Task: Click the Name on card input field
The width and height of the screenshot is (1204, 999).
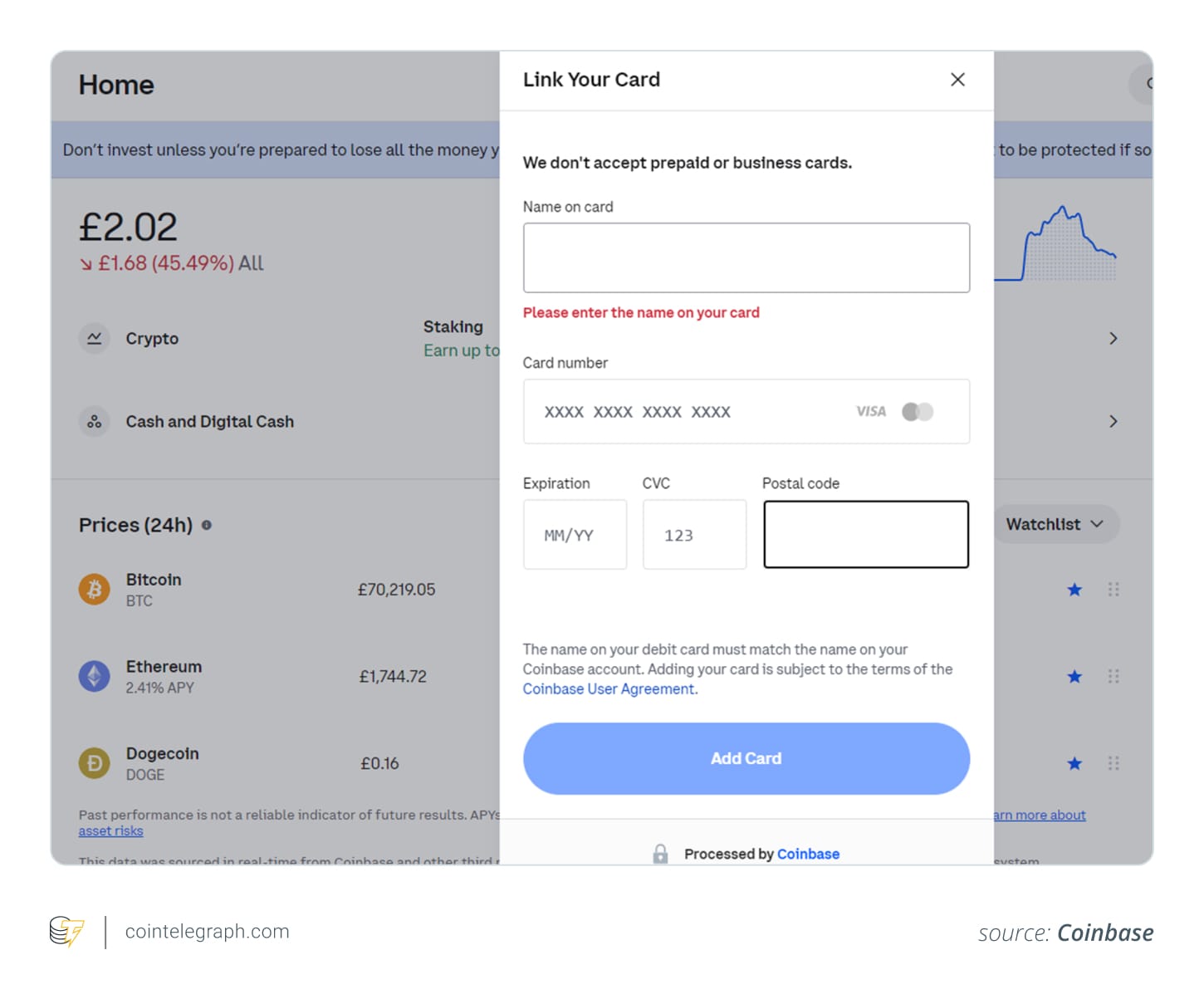Action: tap(746, 257)
